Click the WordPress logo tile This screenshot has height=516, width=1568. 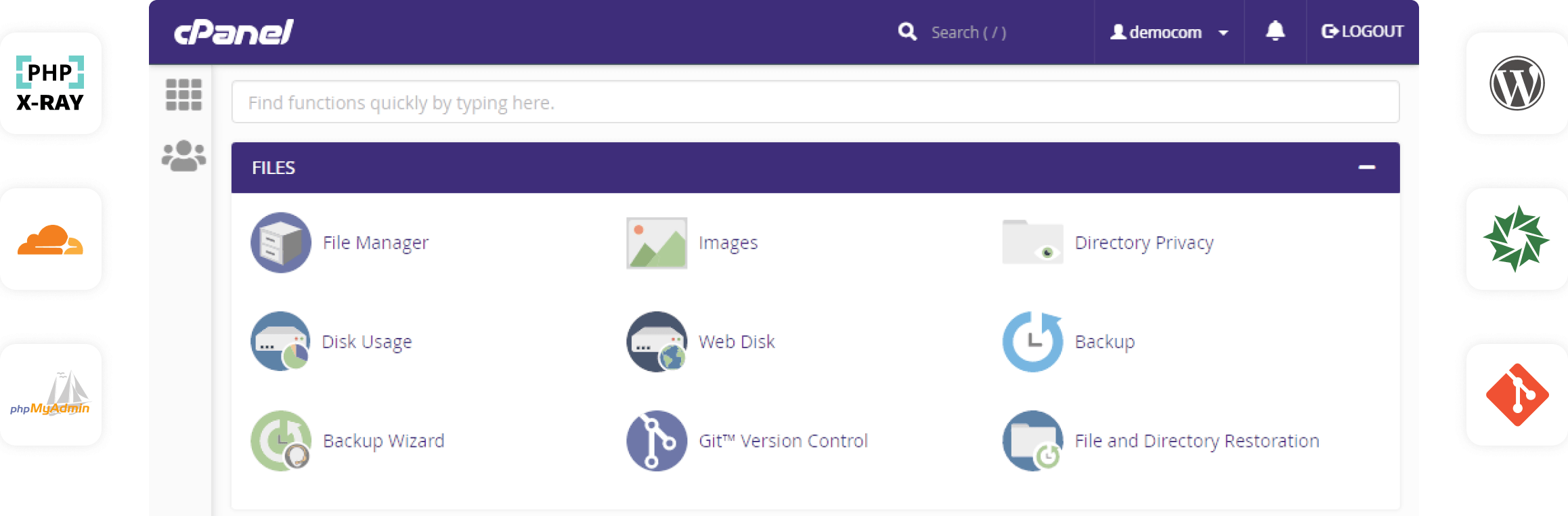[1517, 83]
